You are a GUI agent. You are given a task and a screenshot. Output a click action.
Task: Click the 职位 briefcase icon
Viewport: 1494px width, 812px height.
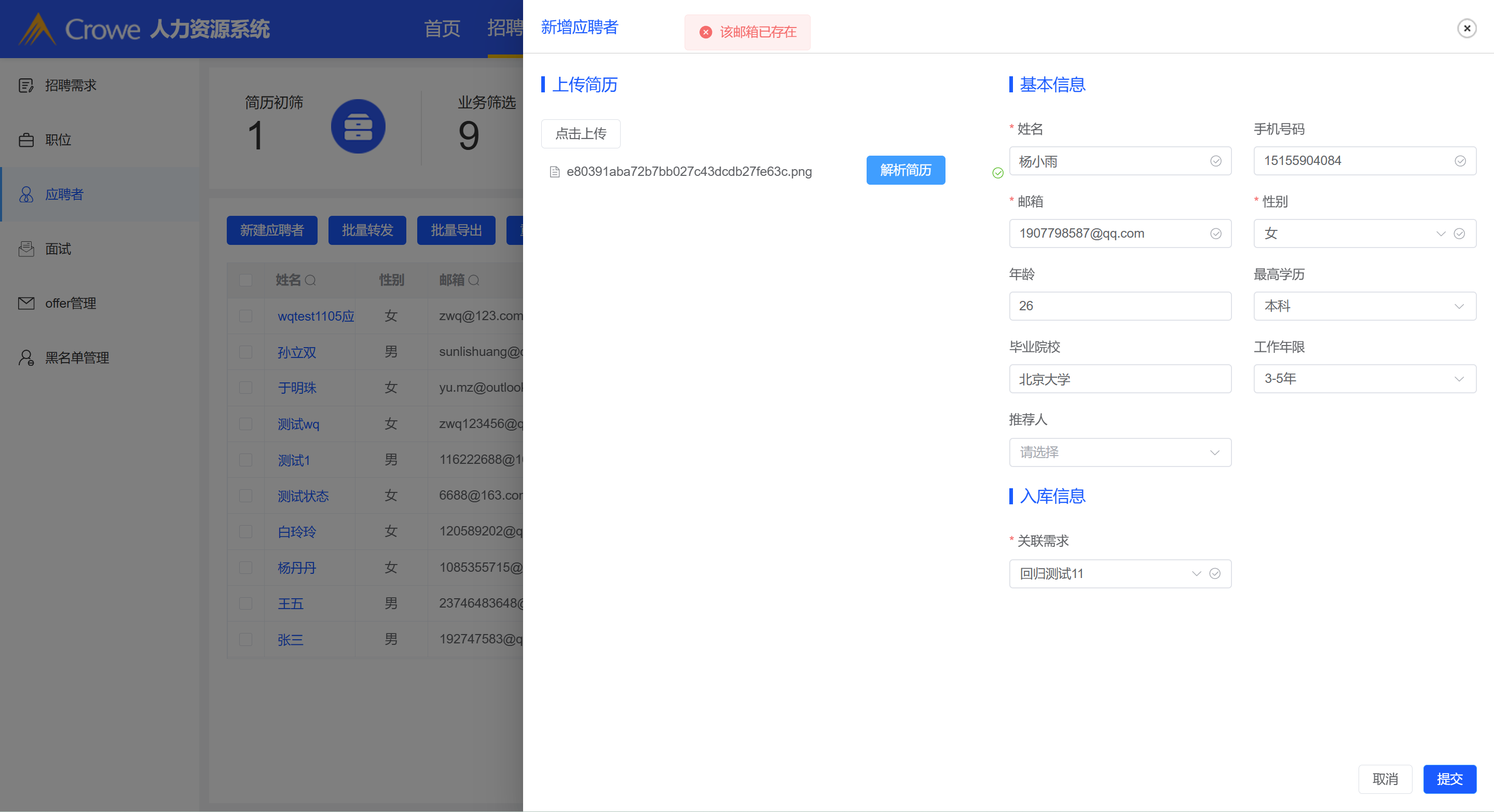(x=25, y=140)
